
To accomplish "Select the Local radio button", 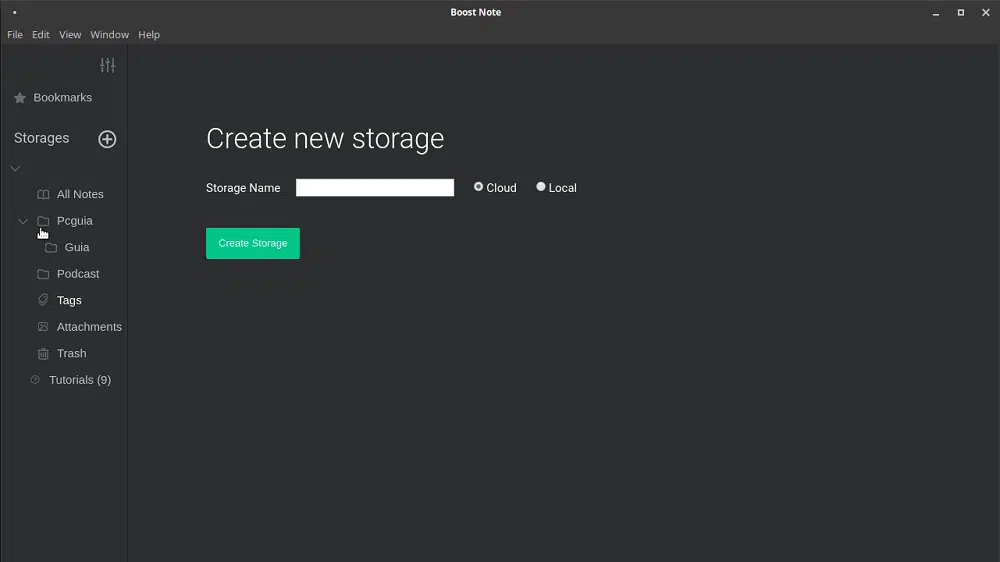I will (x=541, y=187).
